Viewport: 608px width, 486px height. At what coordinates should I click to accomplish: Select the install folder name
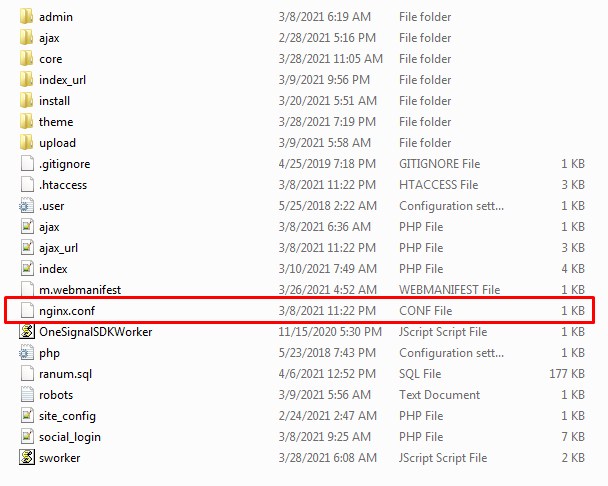(x=54, y=101)
